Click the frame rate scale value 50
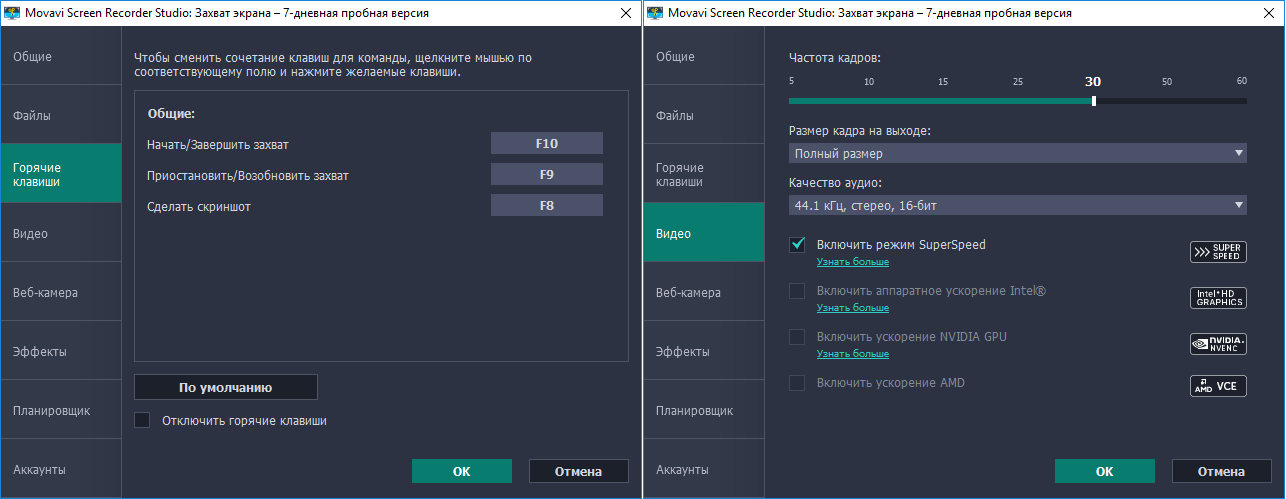1286x499 pixels. [x=1167, y=81]
